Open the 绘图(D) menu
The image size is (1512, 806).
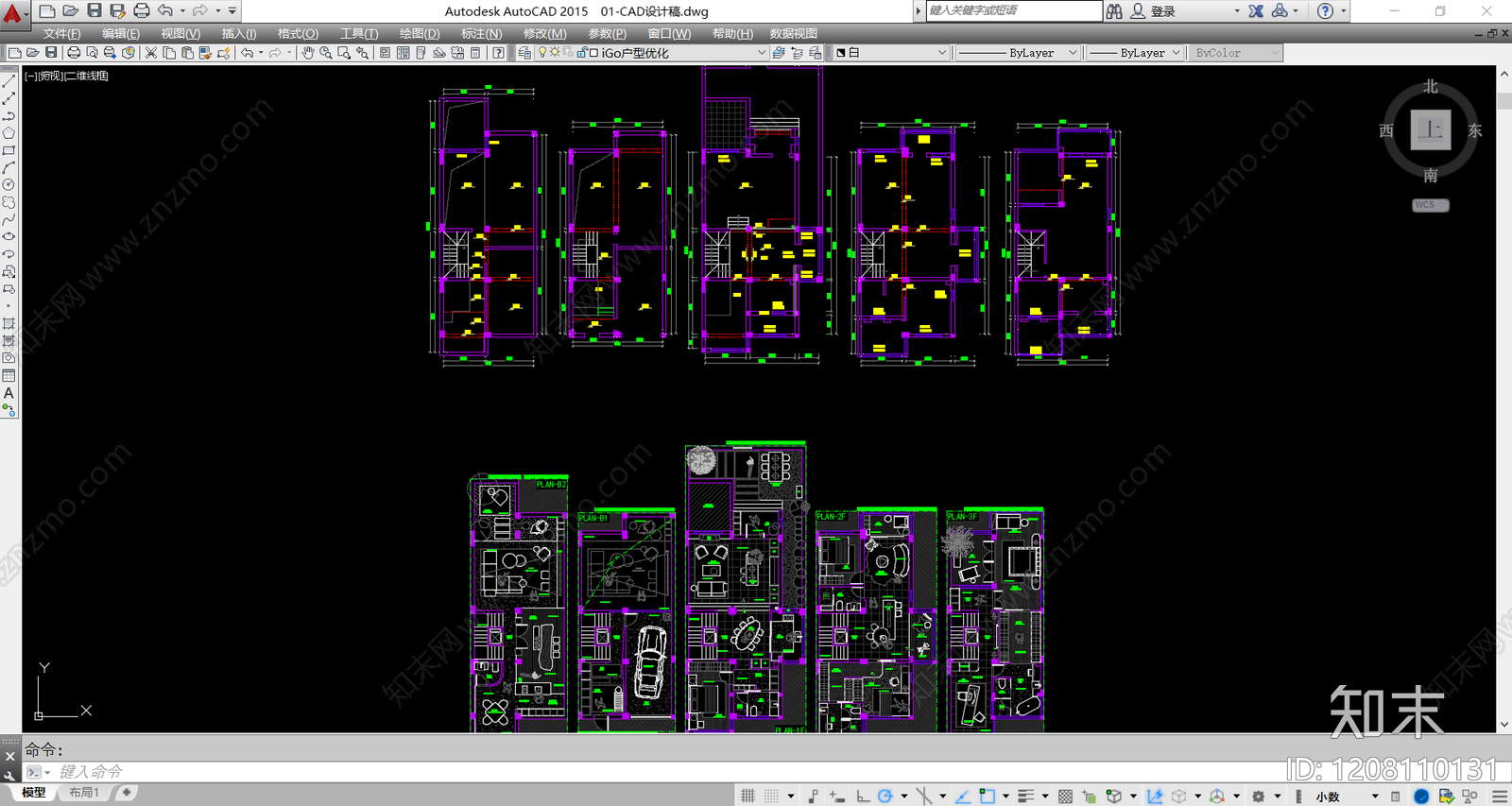(x=420, y=33)
